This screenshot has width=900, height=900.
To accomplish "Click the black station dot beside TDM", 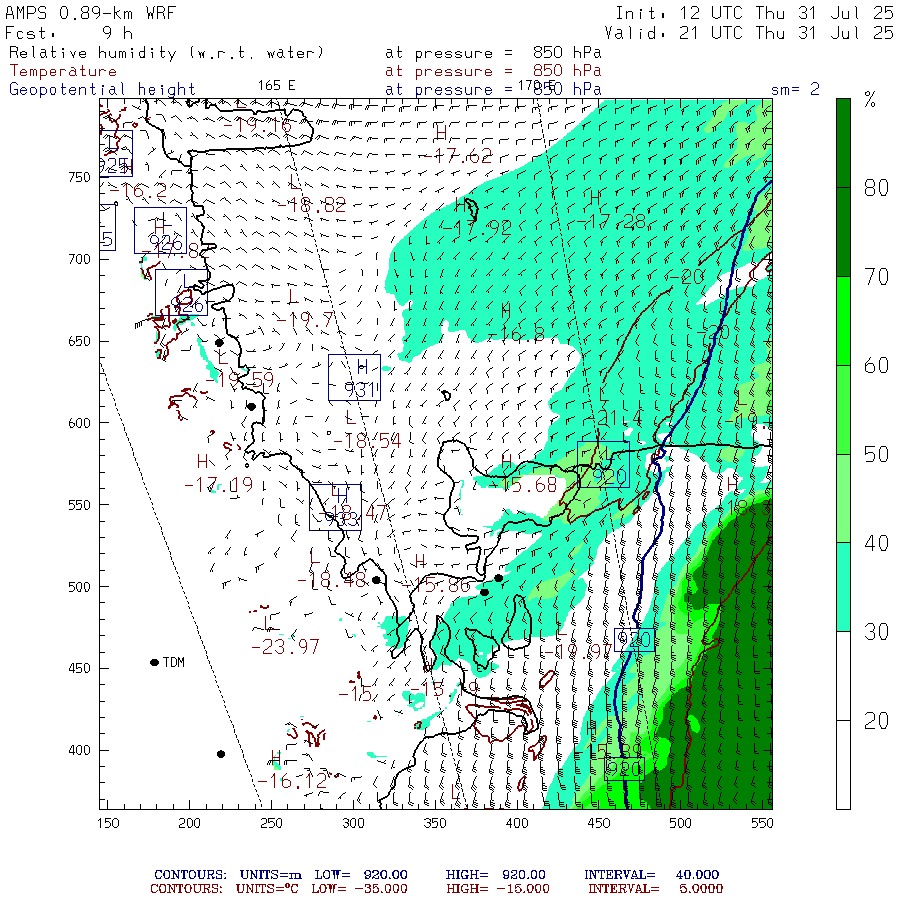I will tap(154, 662).
